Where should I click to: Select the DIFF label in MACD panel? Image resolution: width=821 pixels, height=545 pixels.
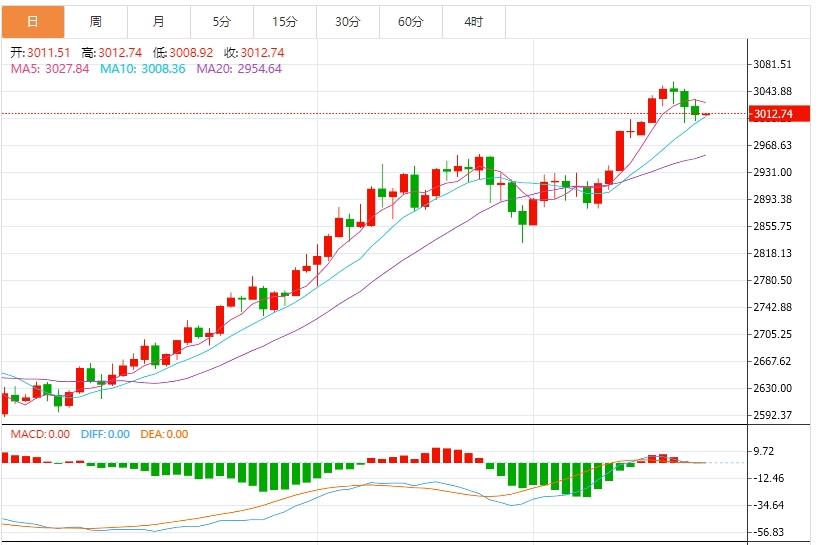[105, 434]
